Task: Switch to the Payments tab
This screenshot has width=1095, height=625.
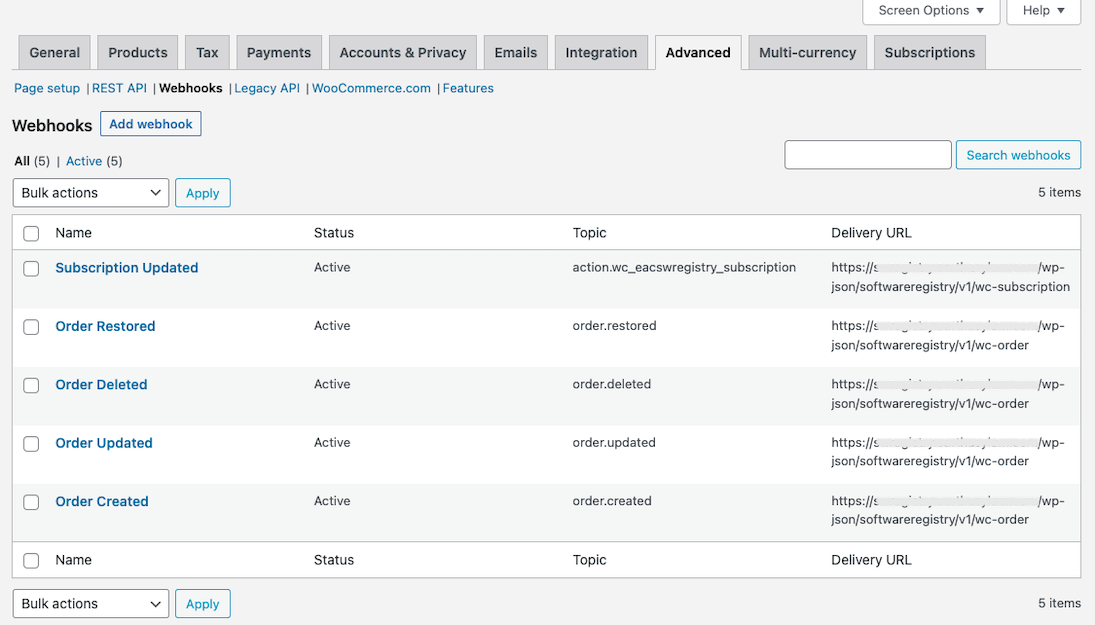Action: (279, 53)
